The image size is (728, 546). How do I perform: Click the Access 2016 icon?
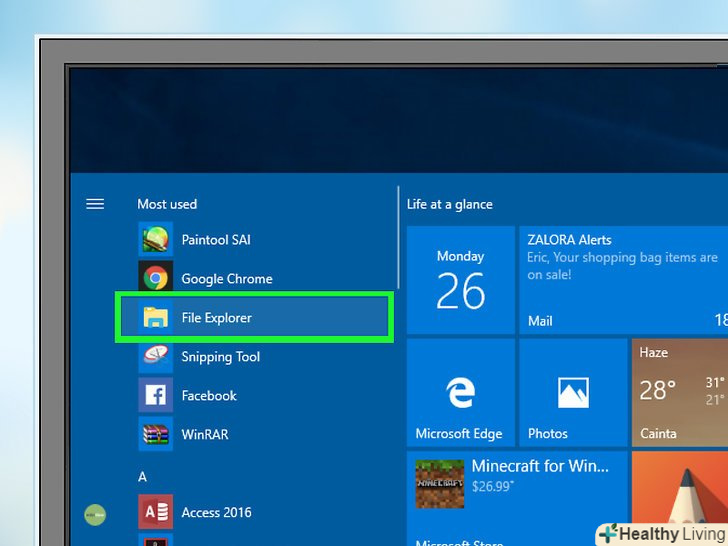156,512
